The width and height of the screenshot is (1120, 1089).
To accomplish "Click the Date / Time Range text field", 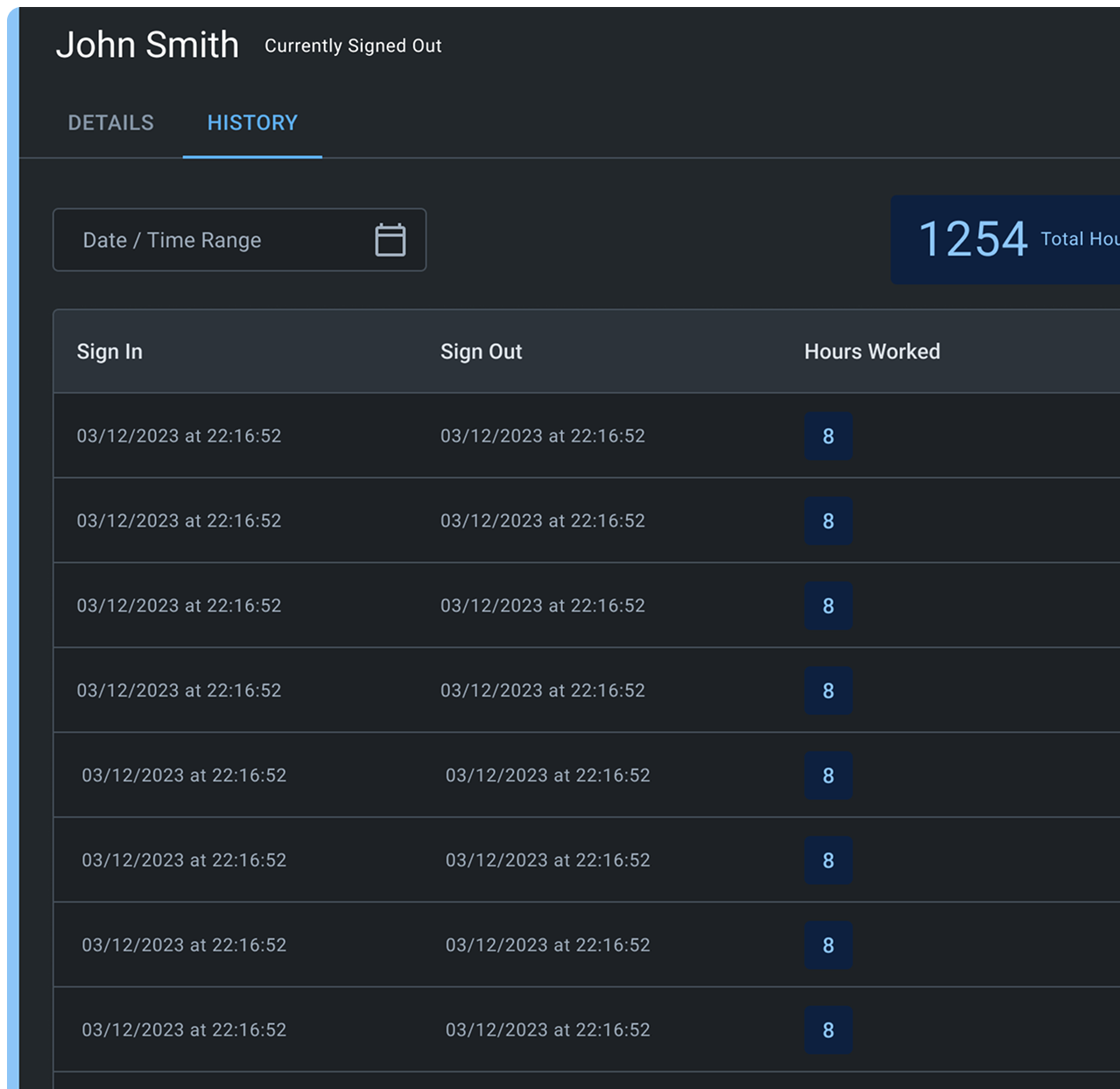I will (x=210, y=240).
